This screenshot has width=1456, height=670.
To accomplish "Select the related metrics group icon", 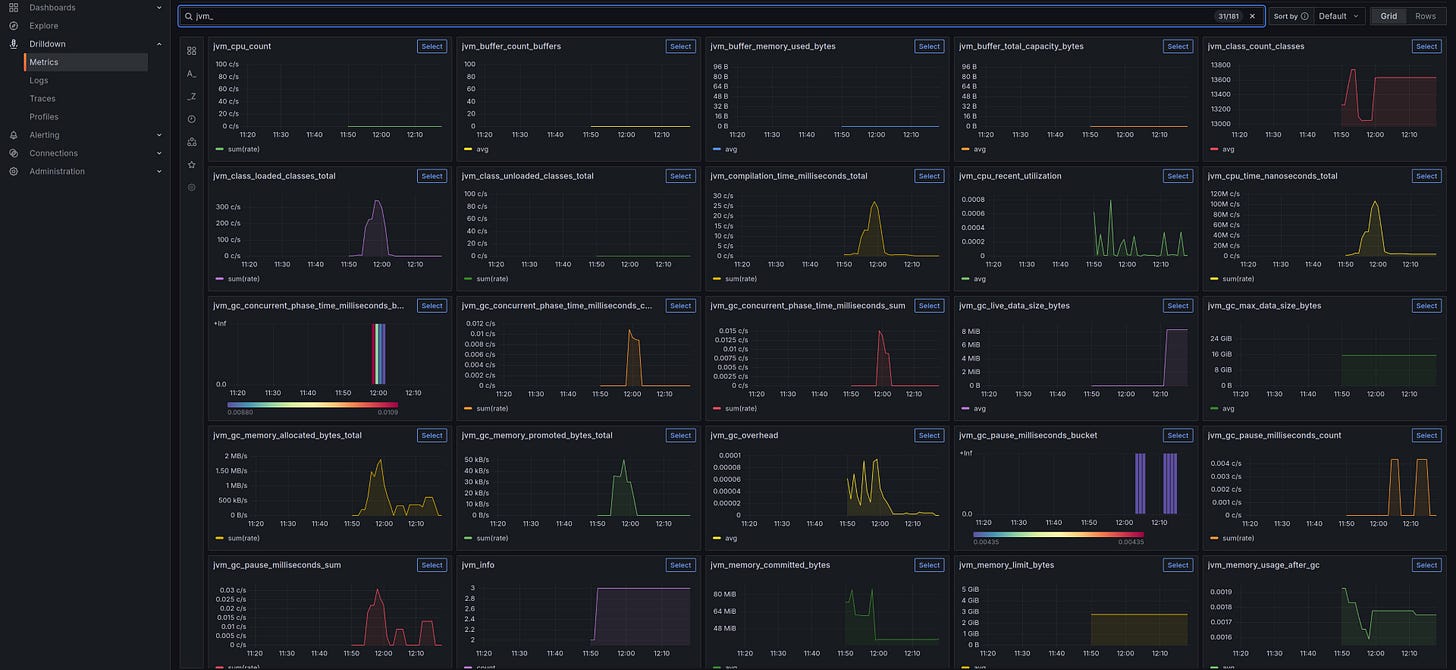I will [191, 140].
